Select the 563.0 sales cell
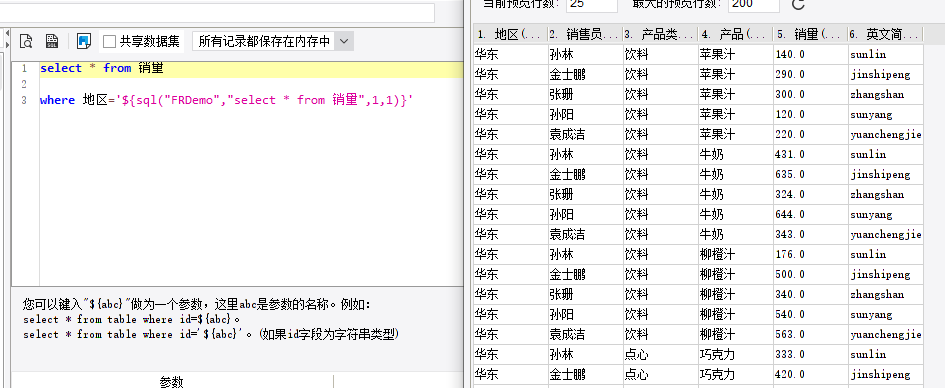The width and height of the screenshot is (945, 388). click(810, 334)
